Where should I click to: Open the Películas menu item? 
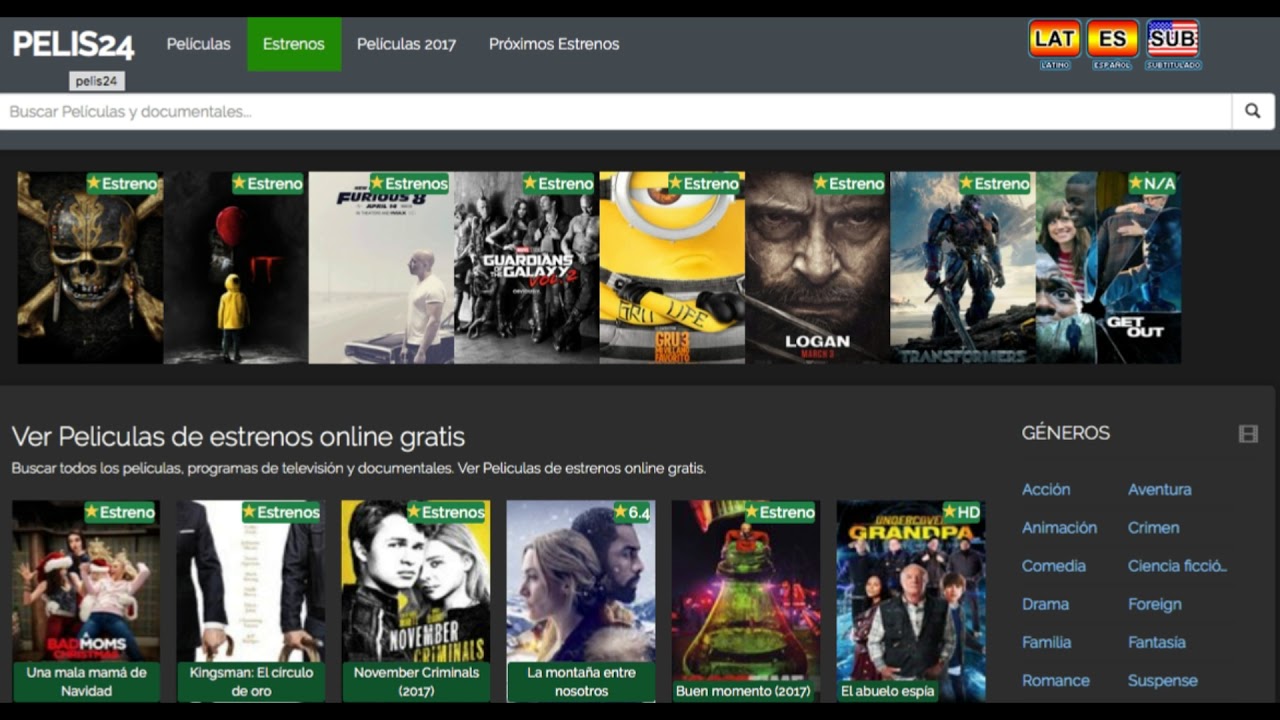(198, 44)
